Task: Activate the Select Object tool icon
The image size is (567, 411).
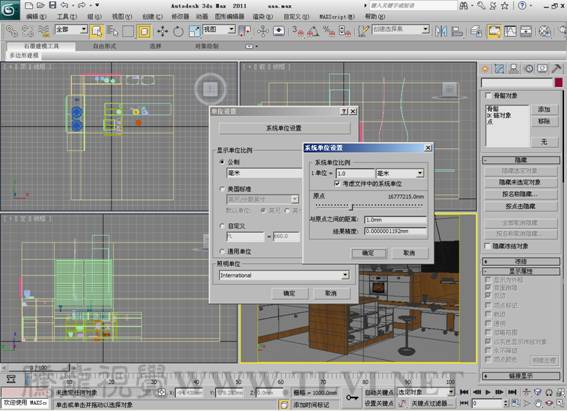Action: point(97,31)
